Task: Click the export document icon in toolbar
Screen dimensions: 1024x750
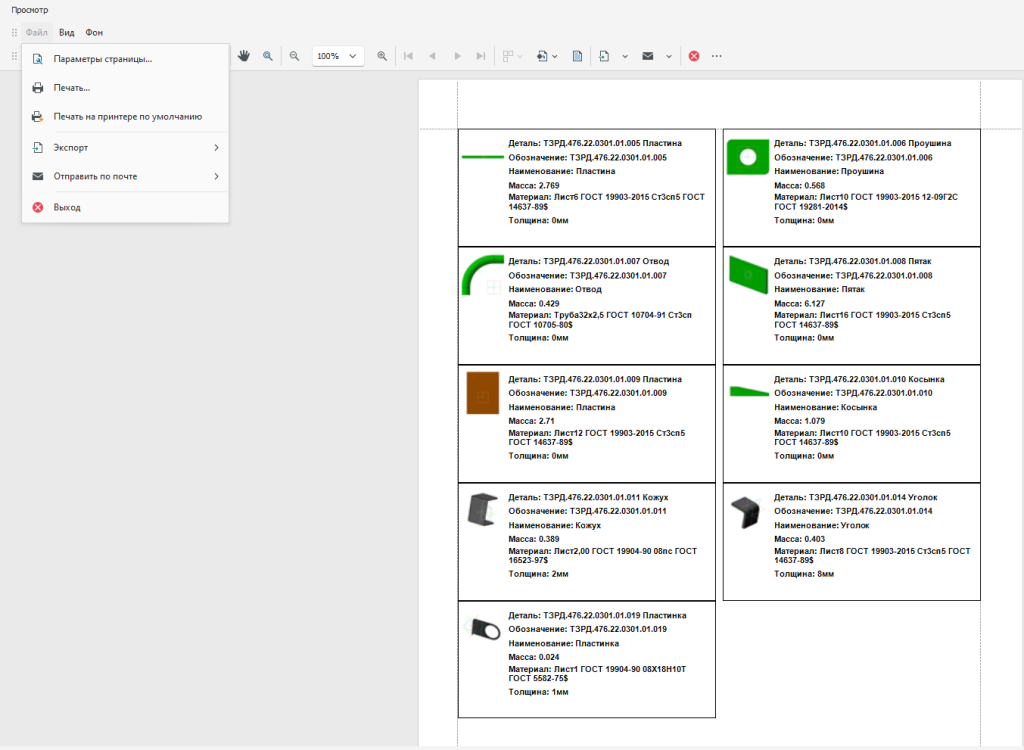Action: coord(604,56)
